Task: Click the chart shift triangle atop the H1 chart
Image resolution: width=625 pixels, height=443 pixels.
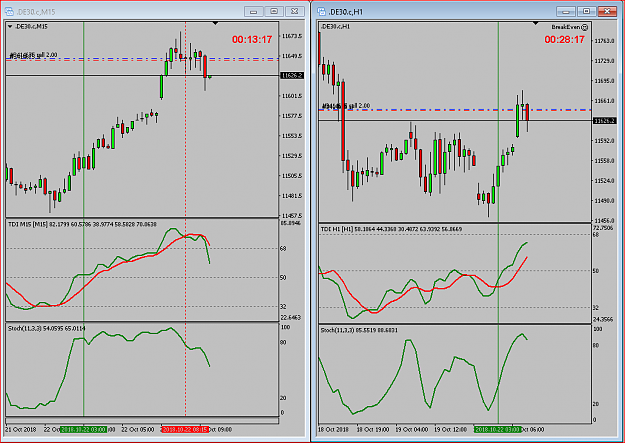Action: tap(538, 24)
